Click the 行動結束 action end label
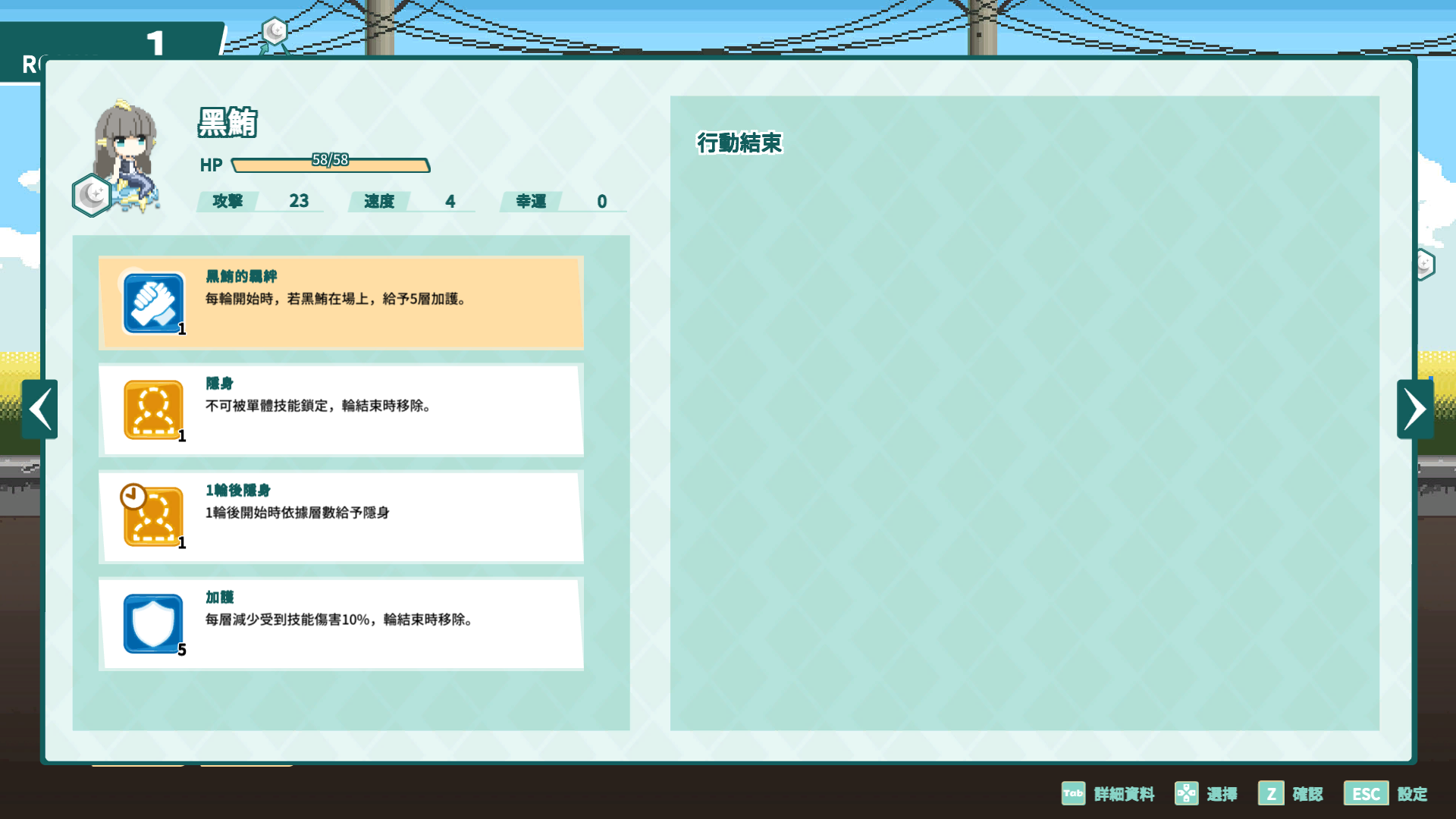 739,143
